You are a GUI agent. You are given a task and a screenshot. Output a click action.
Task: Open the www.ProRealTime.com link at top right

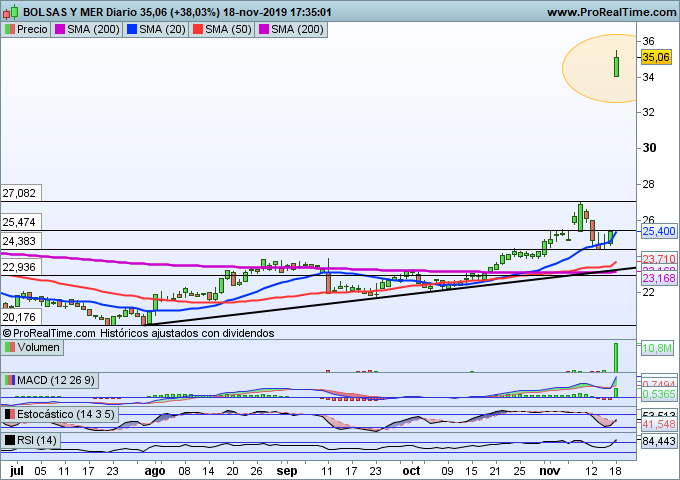pos(611,11)
